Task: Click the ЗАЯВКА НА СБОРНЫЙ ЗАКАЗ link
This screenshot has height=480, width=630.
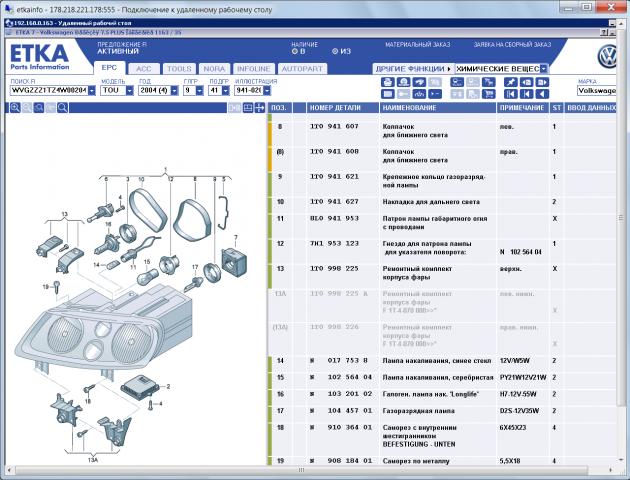Action: coord(512,45)
